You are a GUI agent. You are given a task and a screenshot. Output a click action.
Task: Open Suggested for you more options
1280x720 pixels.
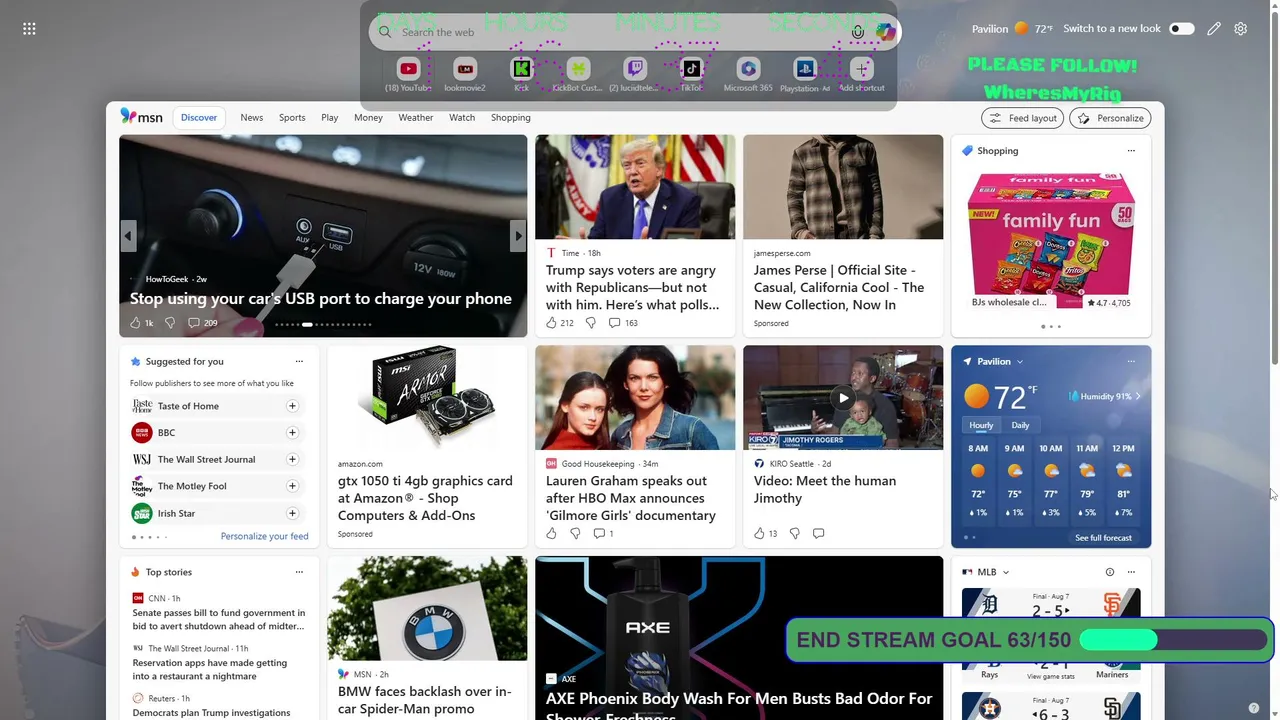pyautogui.click(x=299, y=361)
